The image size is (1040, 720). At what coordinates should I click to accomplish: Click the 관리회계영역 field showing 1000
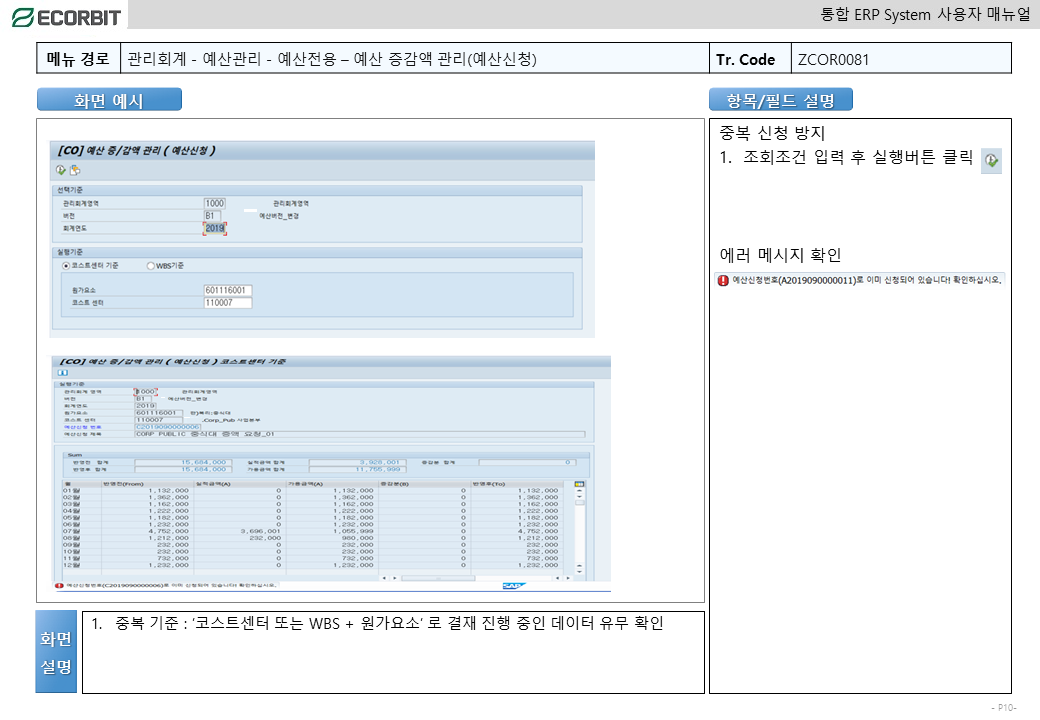coord(214,203)
